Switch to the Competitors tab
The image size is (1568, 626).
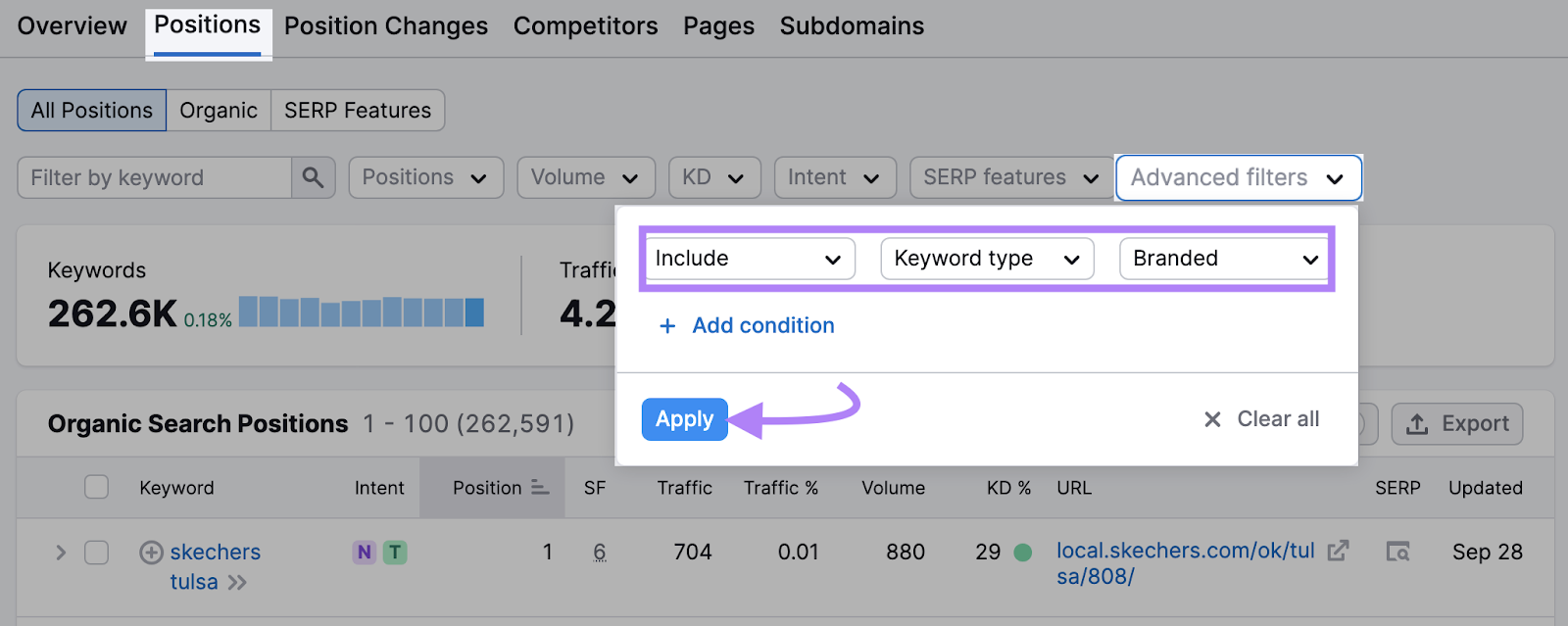pos(585,26)
